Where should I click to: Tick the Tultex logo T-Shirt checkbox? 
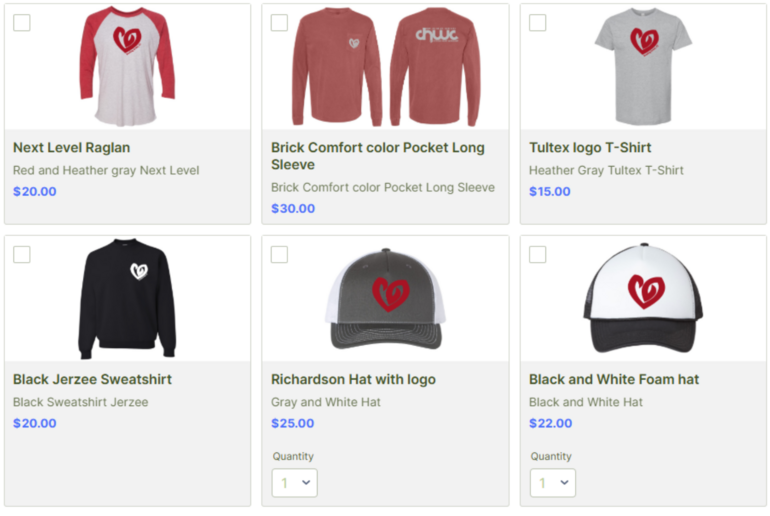coord(538,23)
